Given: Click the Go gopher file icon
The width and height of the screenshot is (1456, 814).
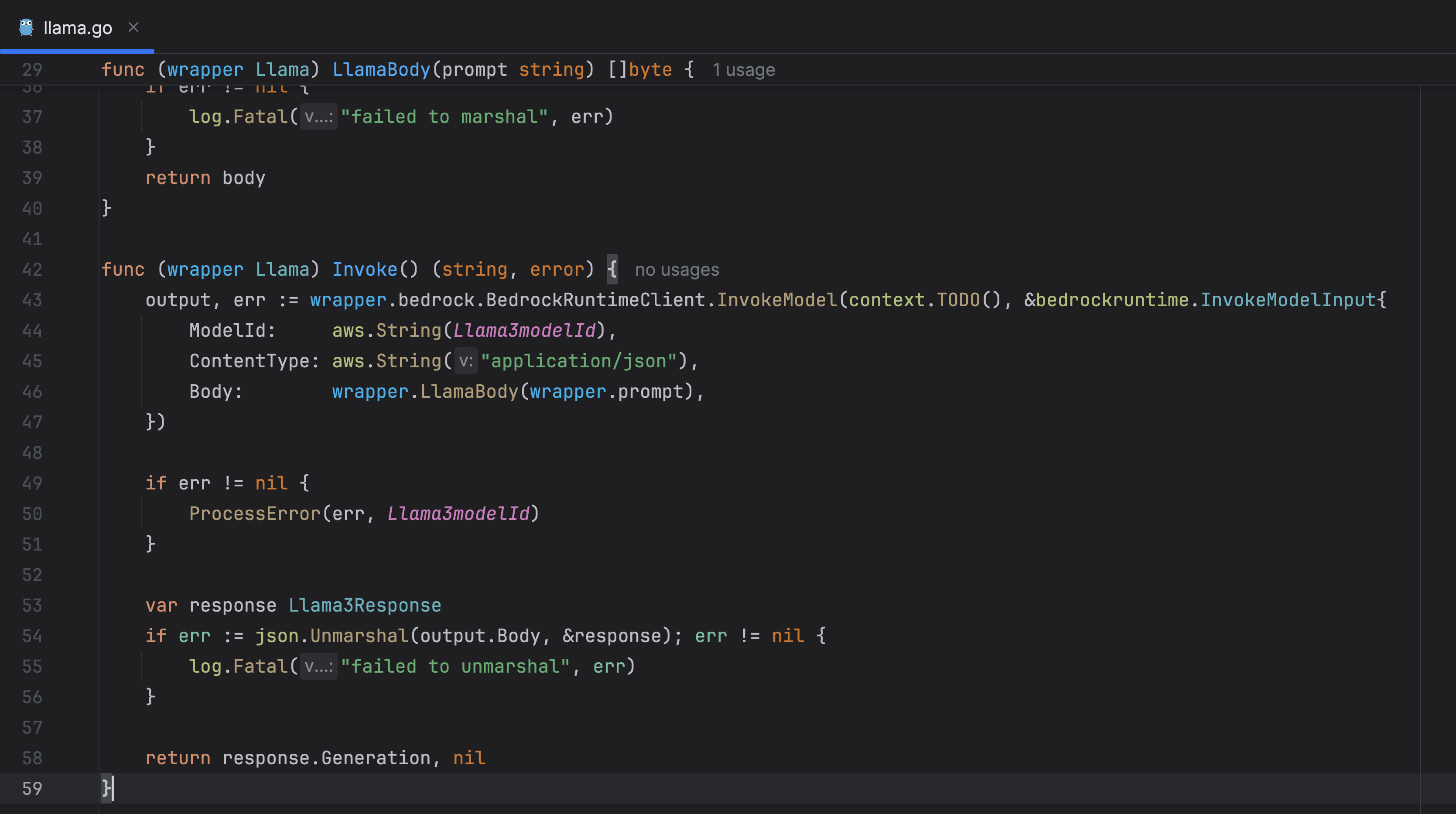Looking at the screenshot, I should 26,27.
